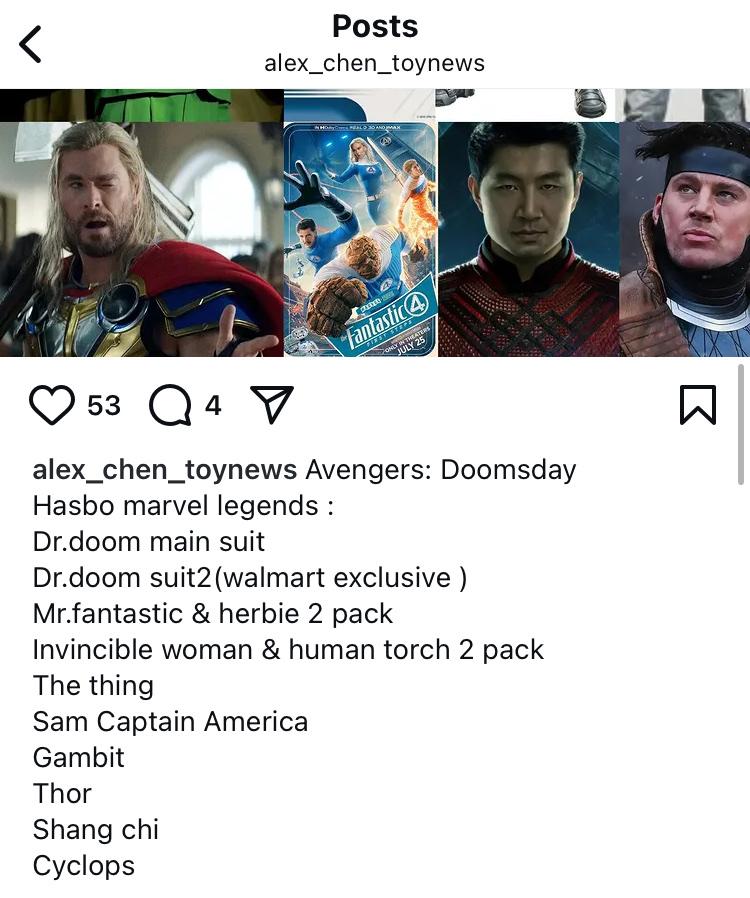750x898 pixels.
Task: Tap the Cyclops line in caption
Action: point(84,865)
